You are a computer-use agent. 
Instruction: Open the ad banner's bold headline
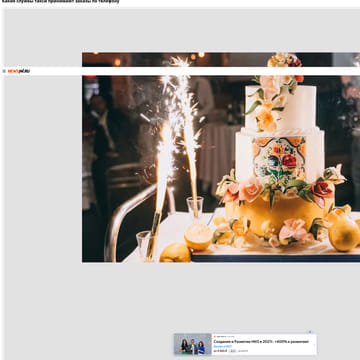pyautogui.click(x=261, y=342)
